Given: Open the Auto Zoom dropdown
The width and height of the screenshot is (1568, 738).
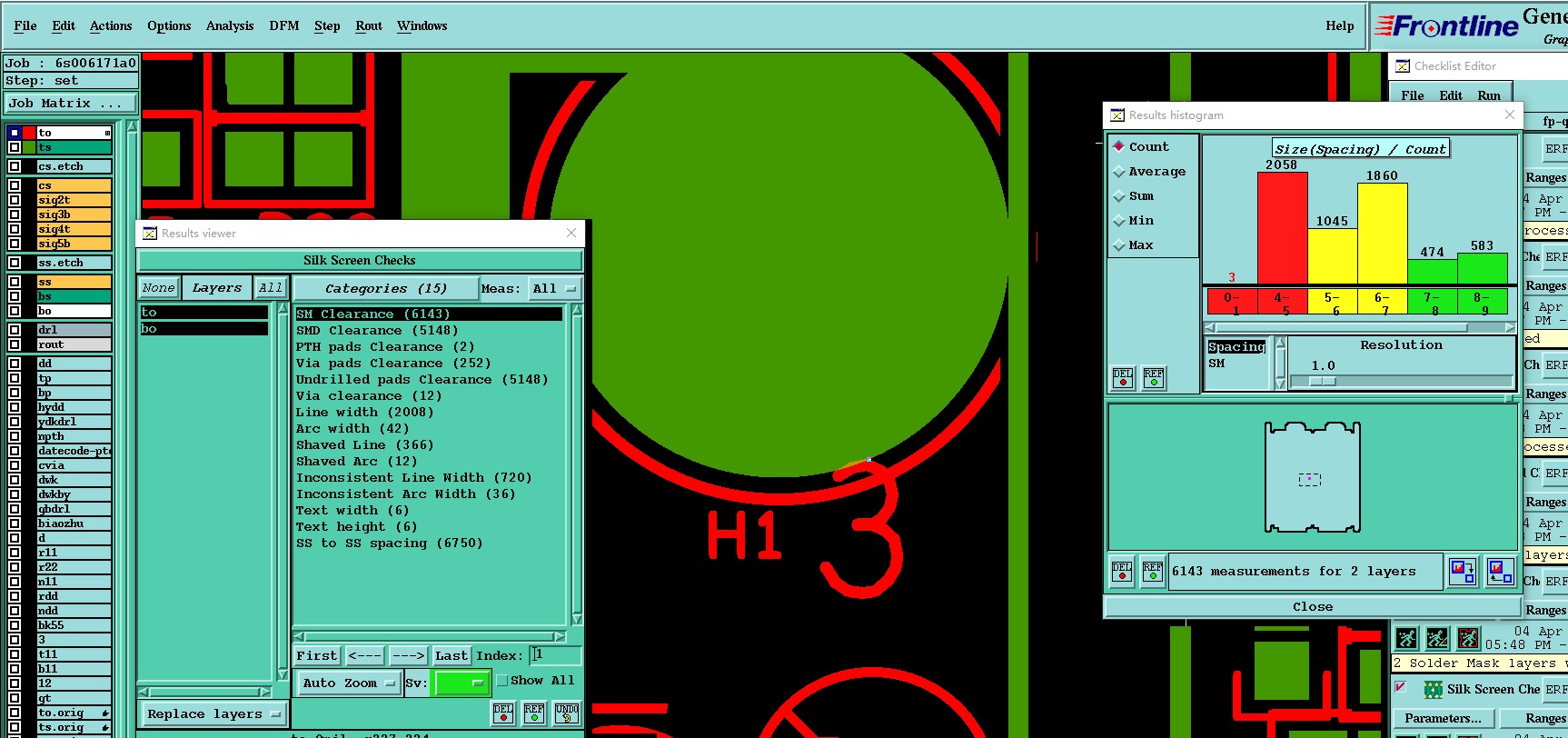Looking at the screenshot, I should pyautogui.click(x=348, y=683).
